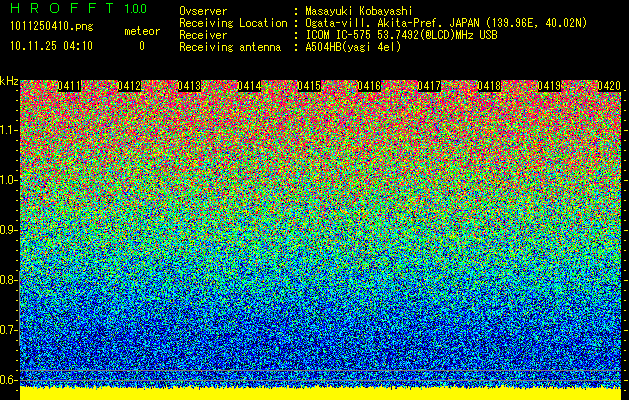Click the 0414 time marker
Viewport: 629px width, 400px height.
(x=249, y=86)
